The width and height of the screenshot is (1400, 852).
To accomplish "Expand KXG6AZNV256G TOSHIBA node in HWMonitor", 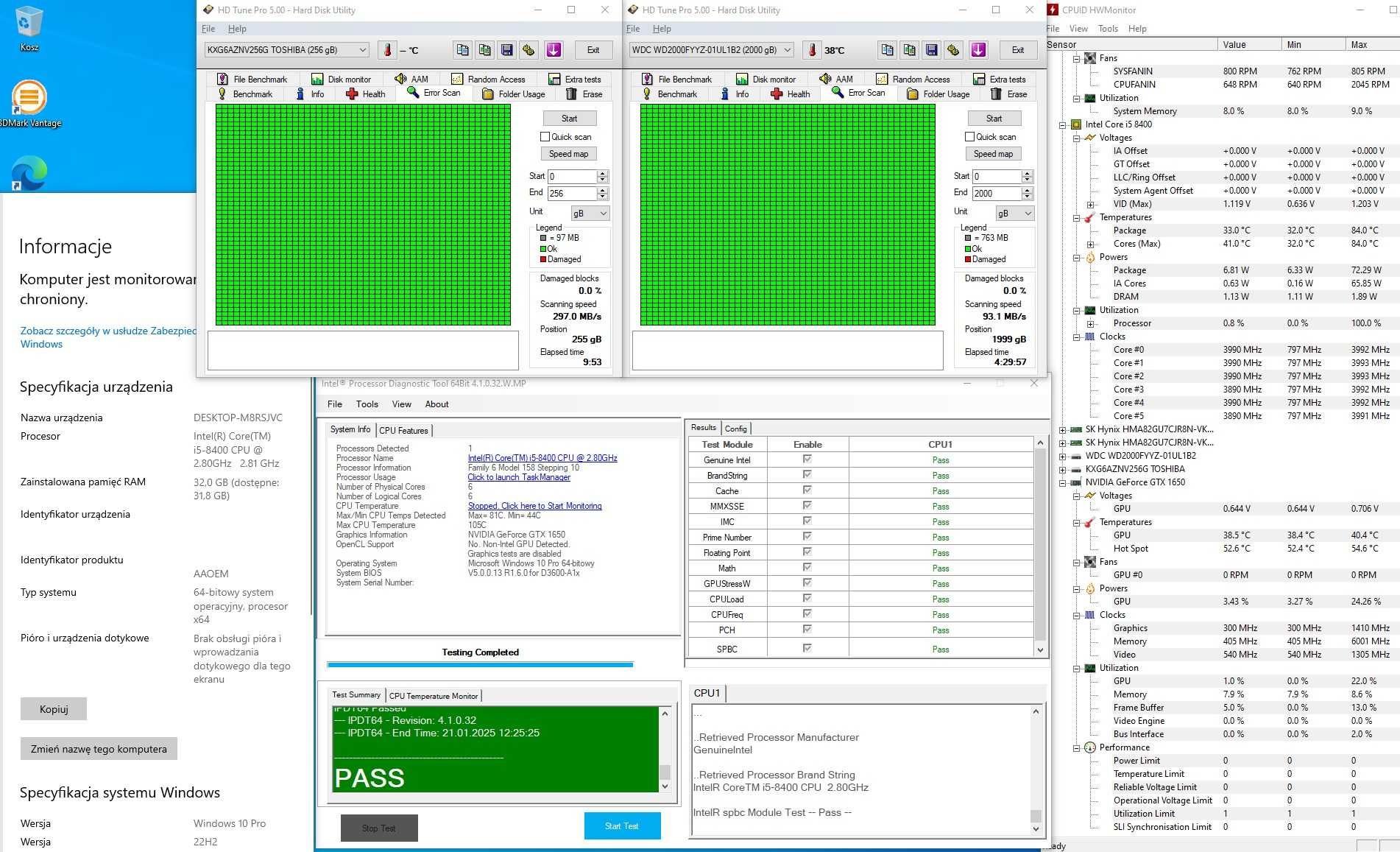I will coord(1063,470).
